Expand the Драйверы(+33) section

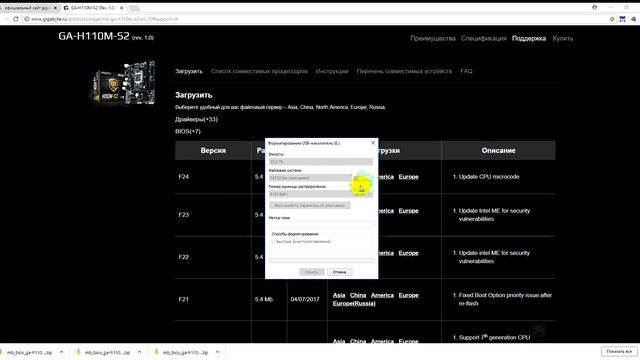coord(196,119)
